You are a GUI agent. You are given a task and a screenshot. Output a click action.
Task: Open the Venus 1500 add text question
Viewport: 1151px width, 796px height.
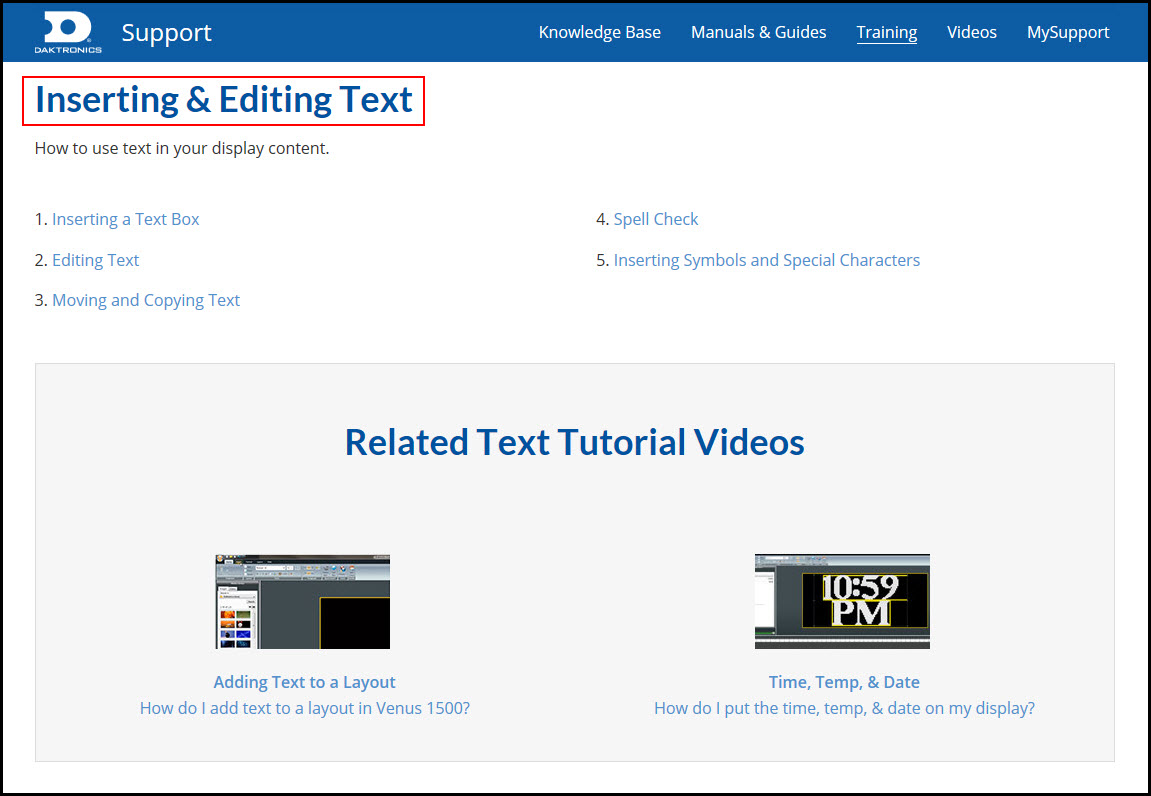pyautogui.click(x=303, y=707)
